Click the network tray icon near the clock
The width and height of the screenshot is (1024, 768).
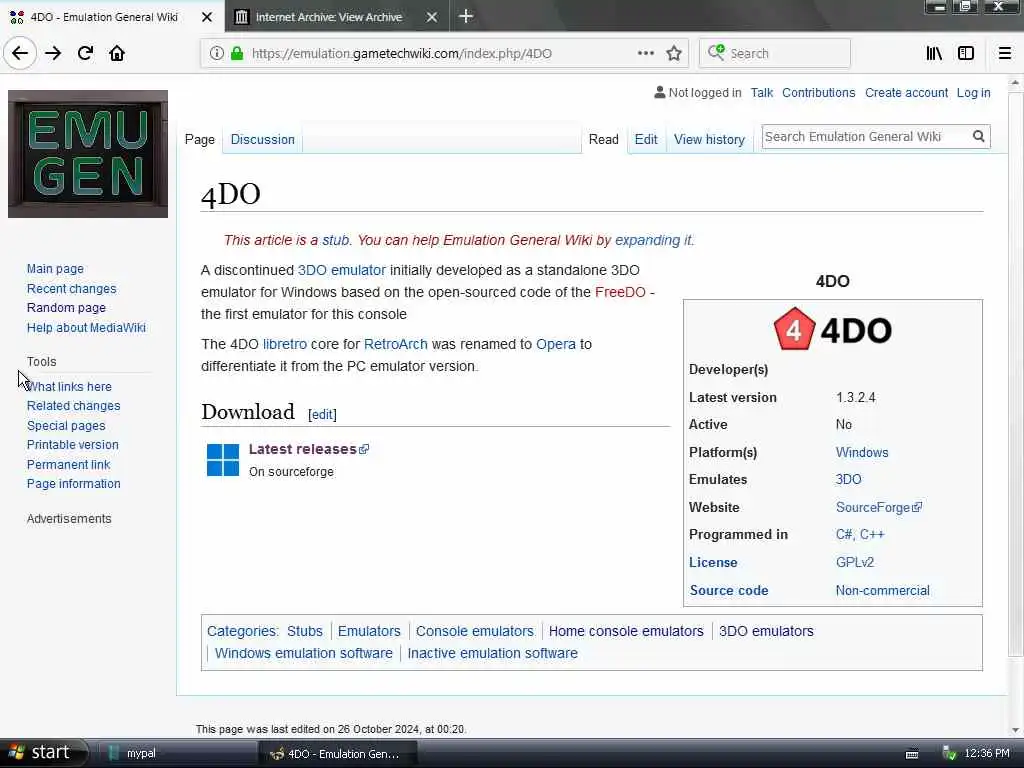[x=950, y=753]
